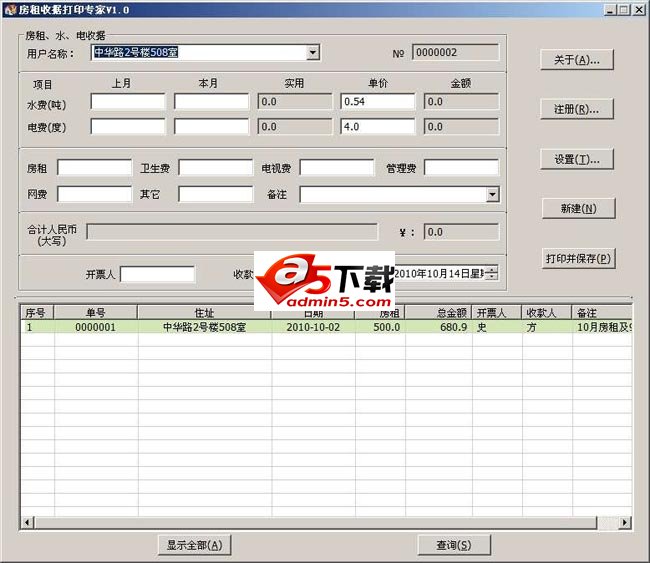Open 设置(T)... settings
The height and width of the screenshot is (563, 650).
point(577,159)
